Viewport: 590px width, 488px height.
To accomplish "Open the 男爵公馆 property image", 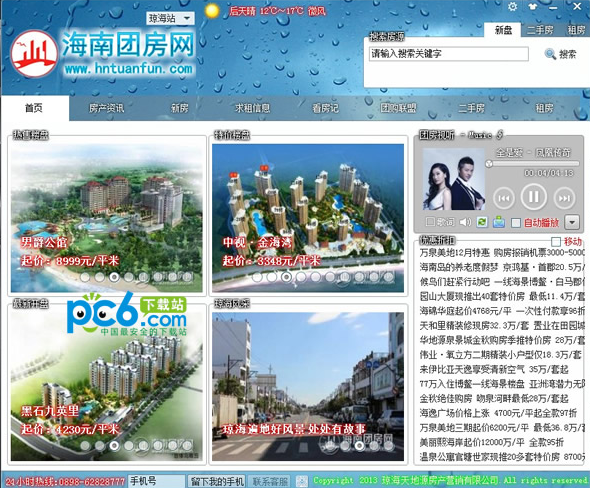I will point(107,217).
